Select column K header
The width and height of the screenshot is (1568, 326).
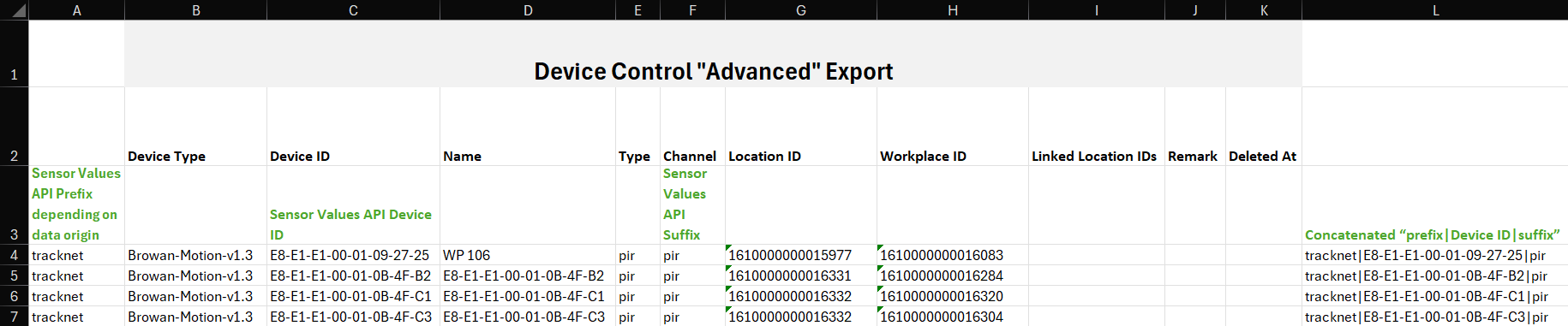tap(1264, 10)
